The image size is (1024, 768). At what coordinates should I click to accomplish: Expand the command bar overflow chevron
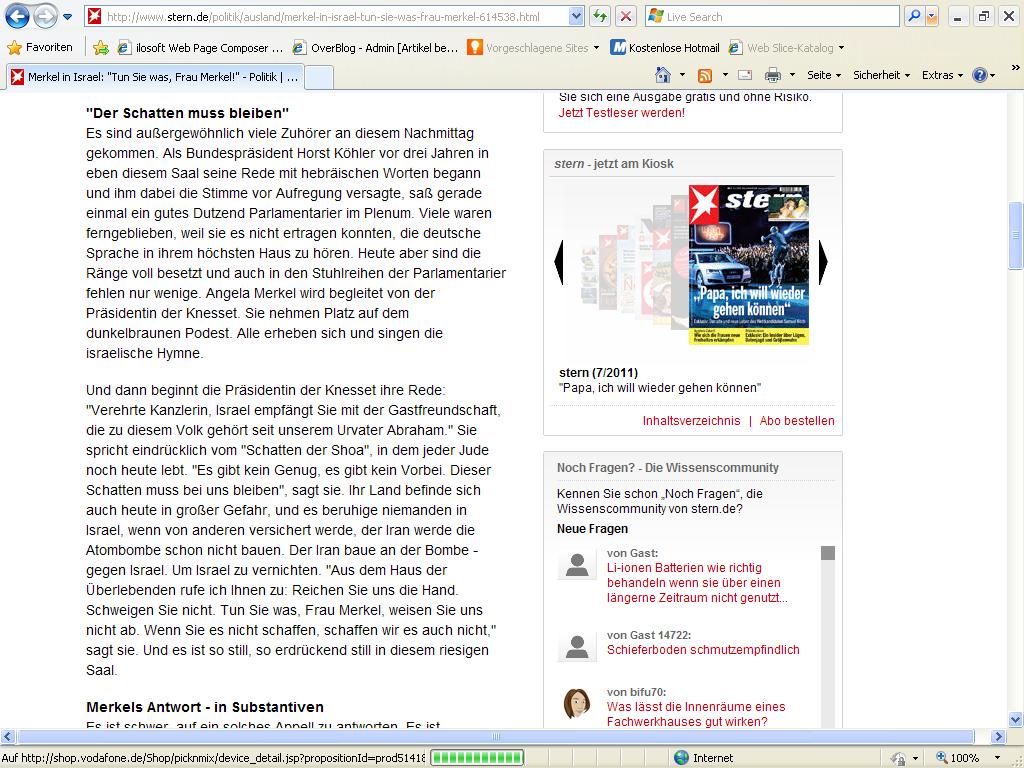click(x=1015, y=67)
